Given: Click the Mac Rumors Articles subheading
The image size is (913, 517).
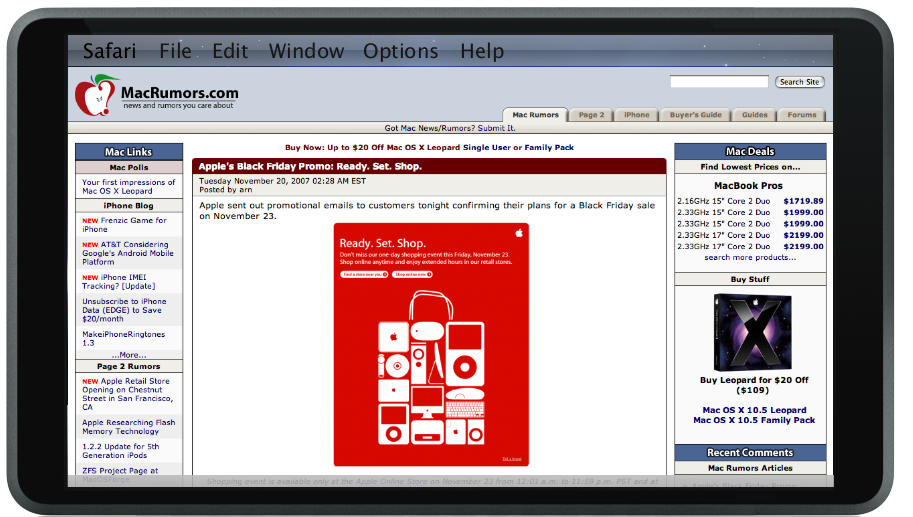Looking at the screenshot, I should click(x=750, y=468).
